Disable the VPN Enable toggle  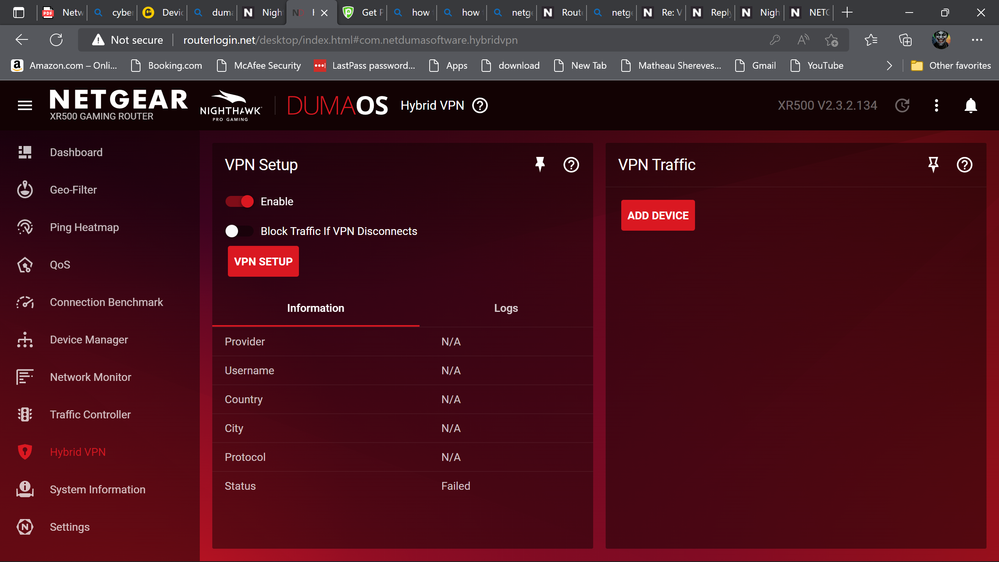coord(240,201)
